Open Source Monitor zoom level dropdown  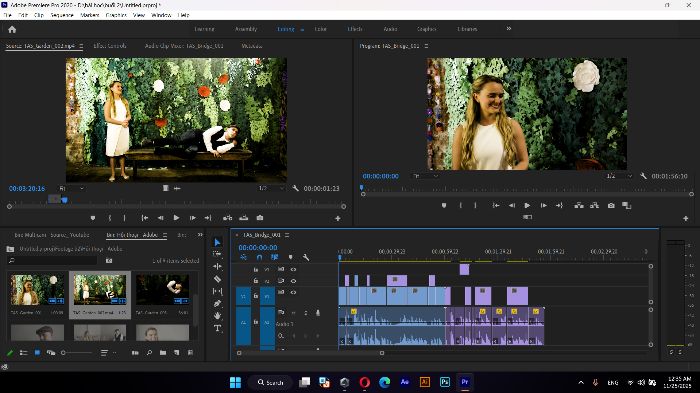71,188
